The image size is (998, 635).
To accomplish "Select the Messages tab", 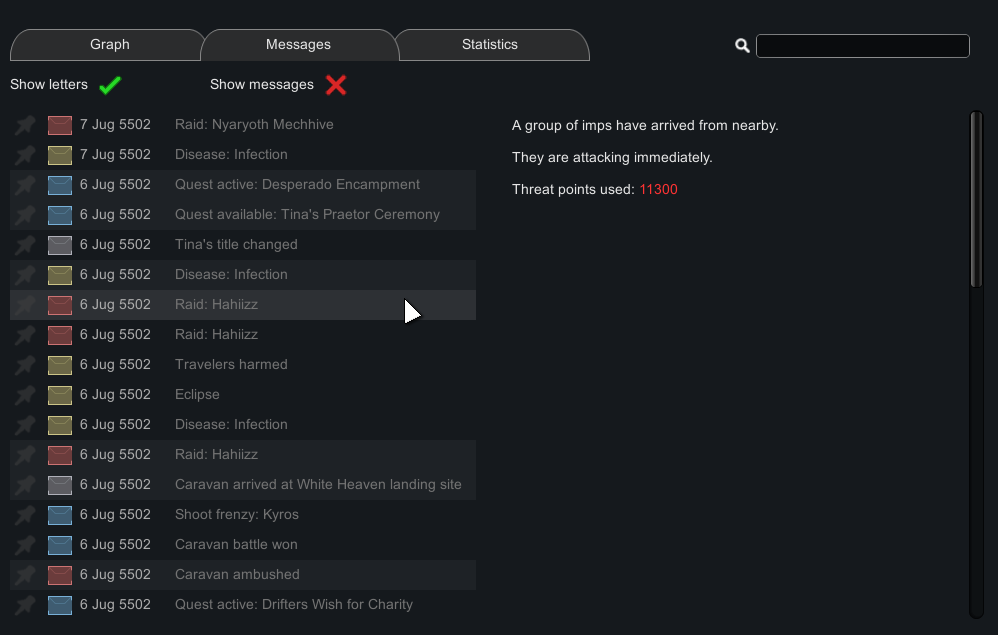I will coord(298,45).
